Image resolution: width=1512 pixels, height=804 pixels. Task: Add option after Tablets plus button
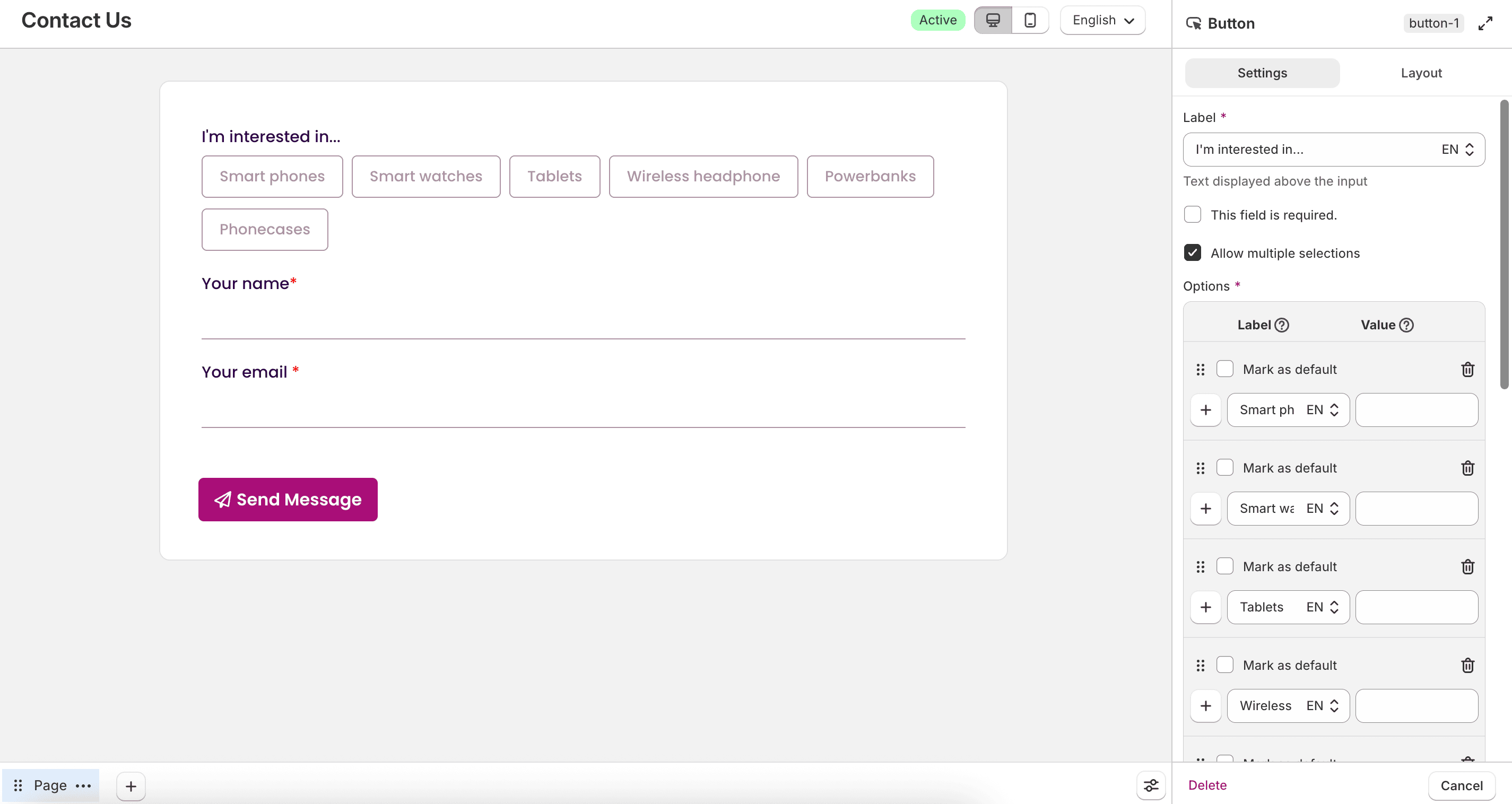pyautogui.click(x=1205, y=607)
